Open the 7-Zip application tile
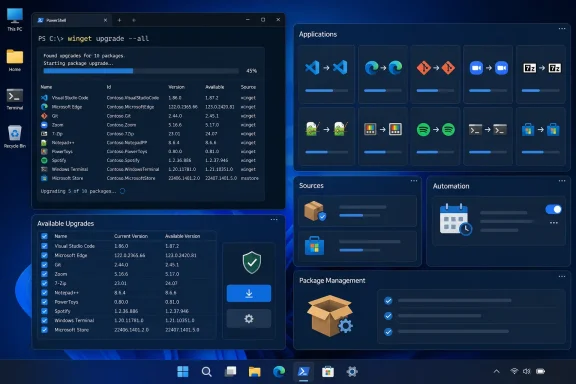The image size is (576, 384). 541,74
